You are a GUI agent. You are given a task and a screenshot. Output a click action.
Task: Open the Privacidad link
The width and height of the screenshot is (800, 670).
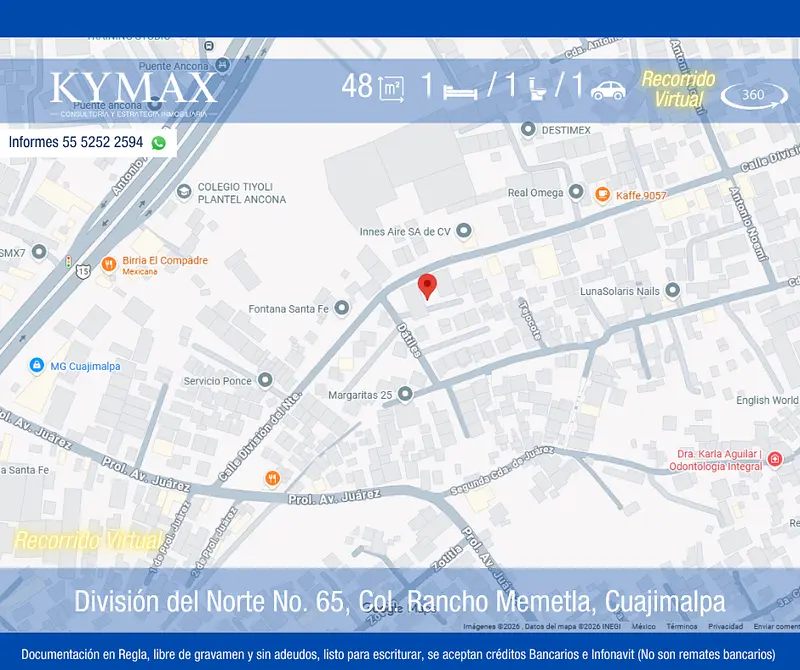tap(726, 627)
